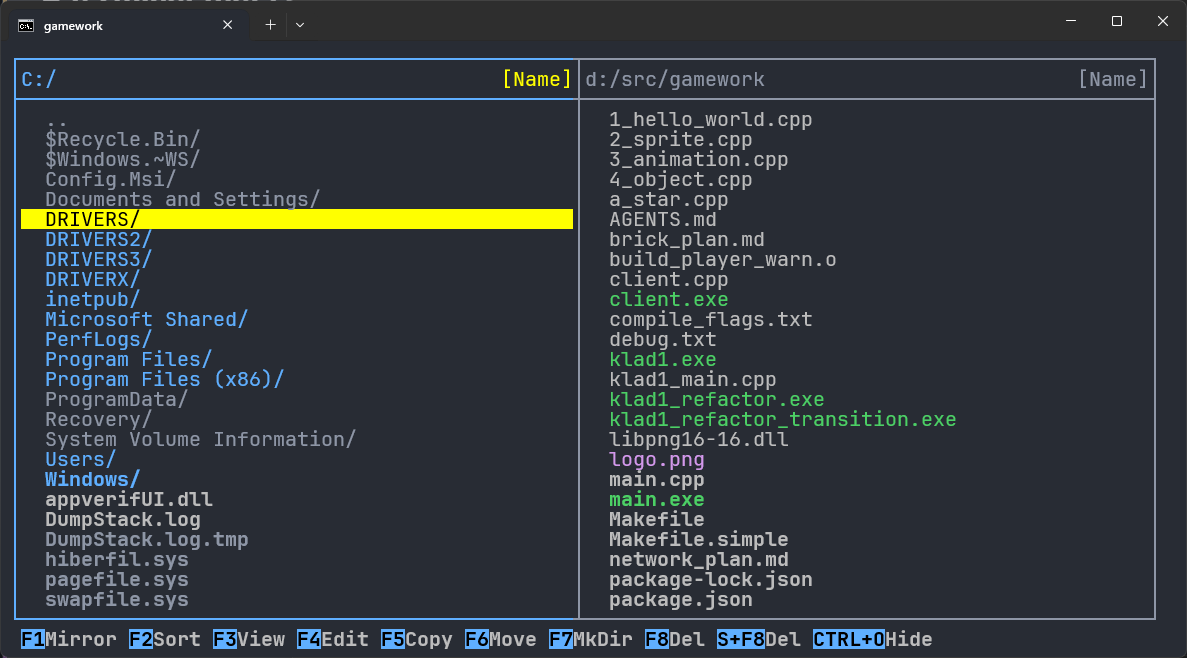Viewport: 1187px width, 658px height.
Task: Select compile_flags.txt file
Action: click(711, 320)
